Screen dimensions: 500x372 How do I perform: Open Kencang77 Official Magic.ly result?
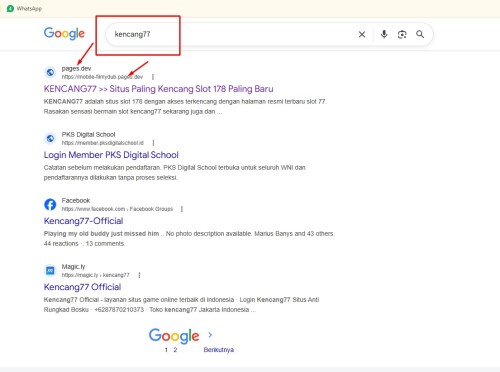[x=82, y=287]
